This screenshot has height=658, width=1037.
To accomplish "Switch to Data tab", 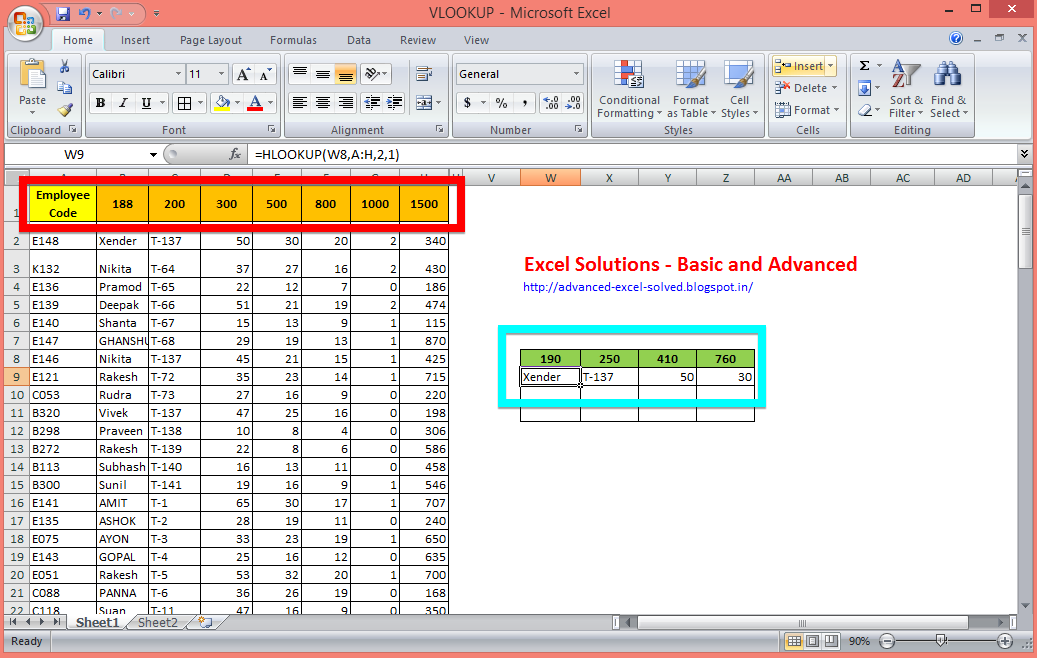I will [x=358, y=40].
